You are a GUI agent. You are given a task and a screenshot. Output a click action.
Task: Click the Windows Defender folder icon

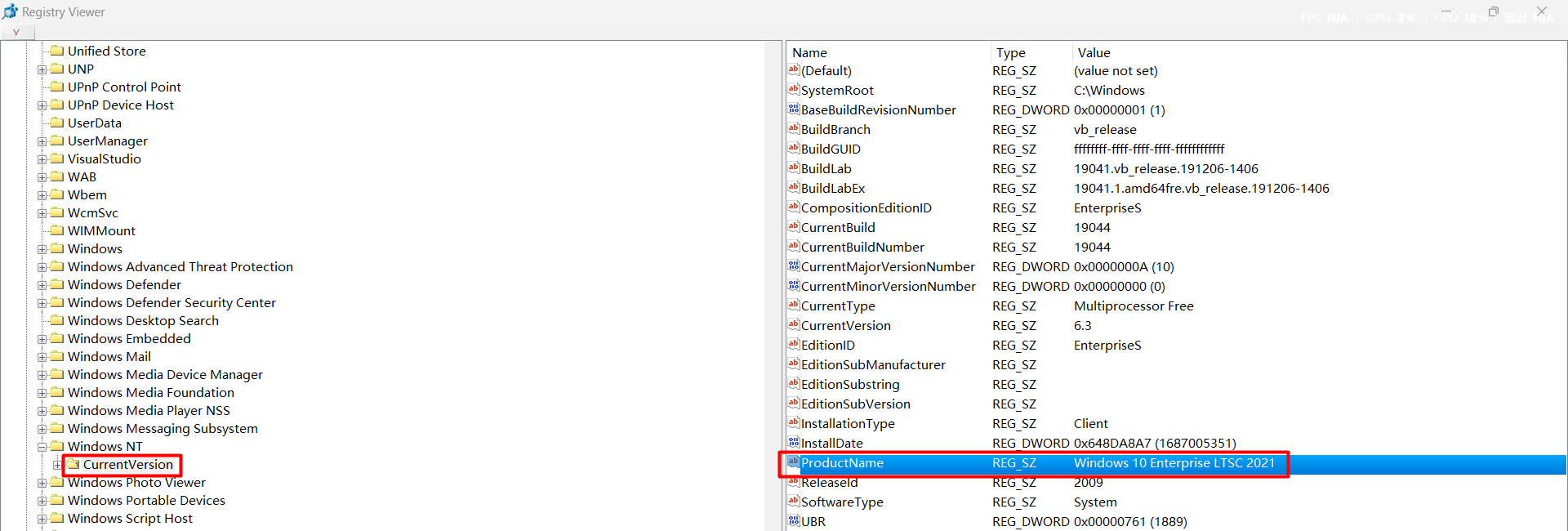[x=57, y=284]
